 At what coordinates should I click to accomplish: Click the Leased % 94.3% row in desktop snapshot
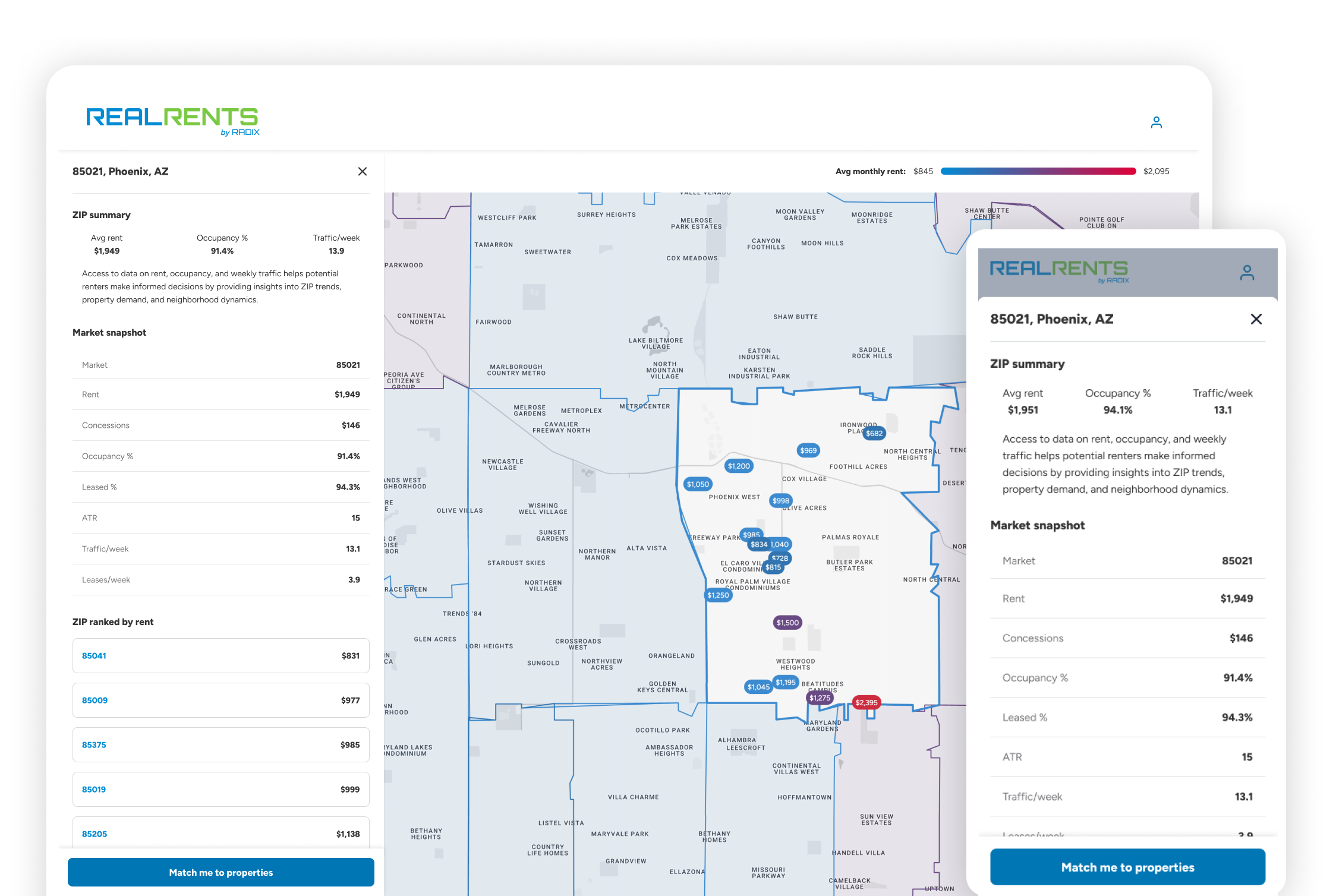(221, 487)
